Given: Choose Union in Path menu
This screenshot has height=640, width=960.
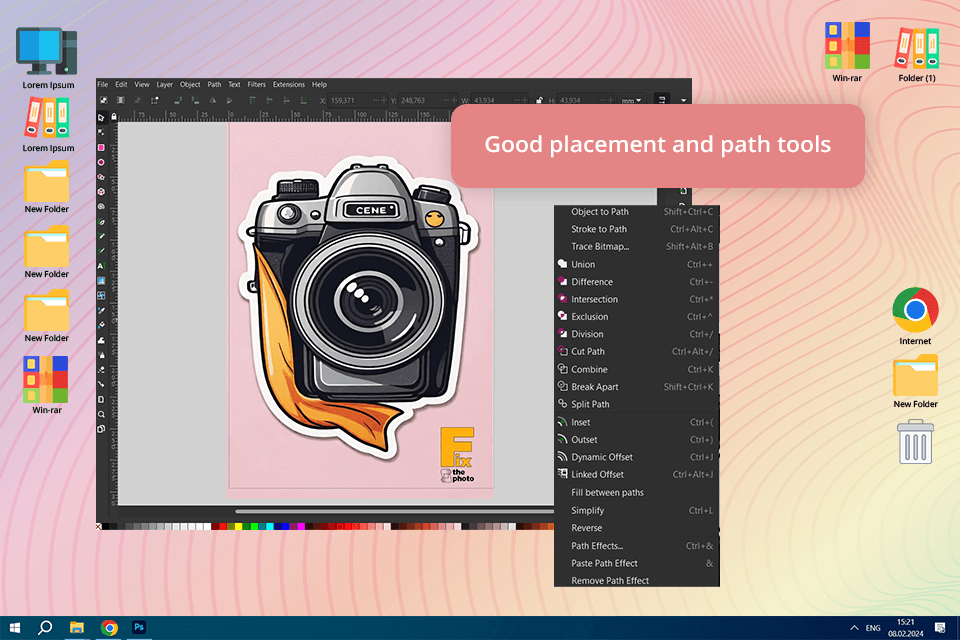Looking at the screenshot, I should [x=637, y=265].
